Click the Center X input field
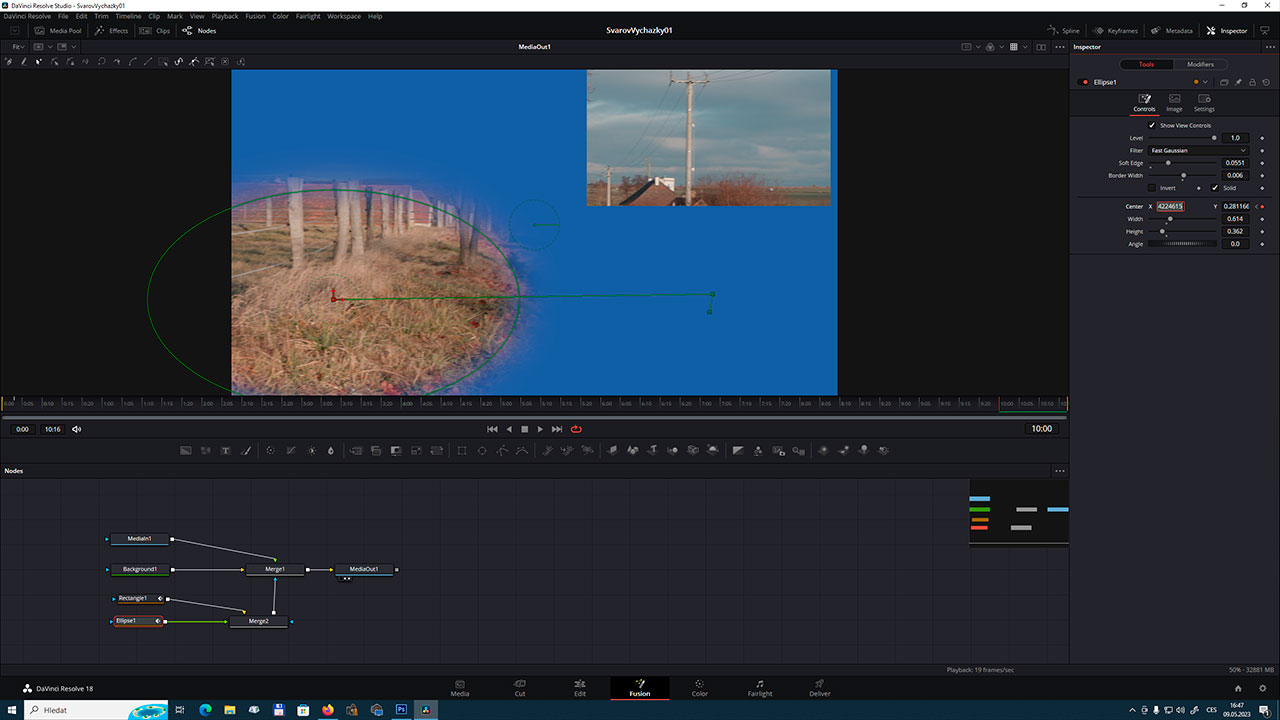 (x=1170, y=206)
